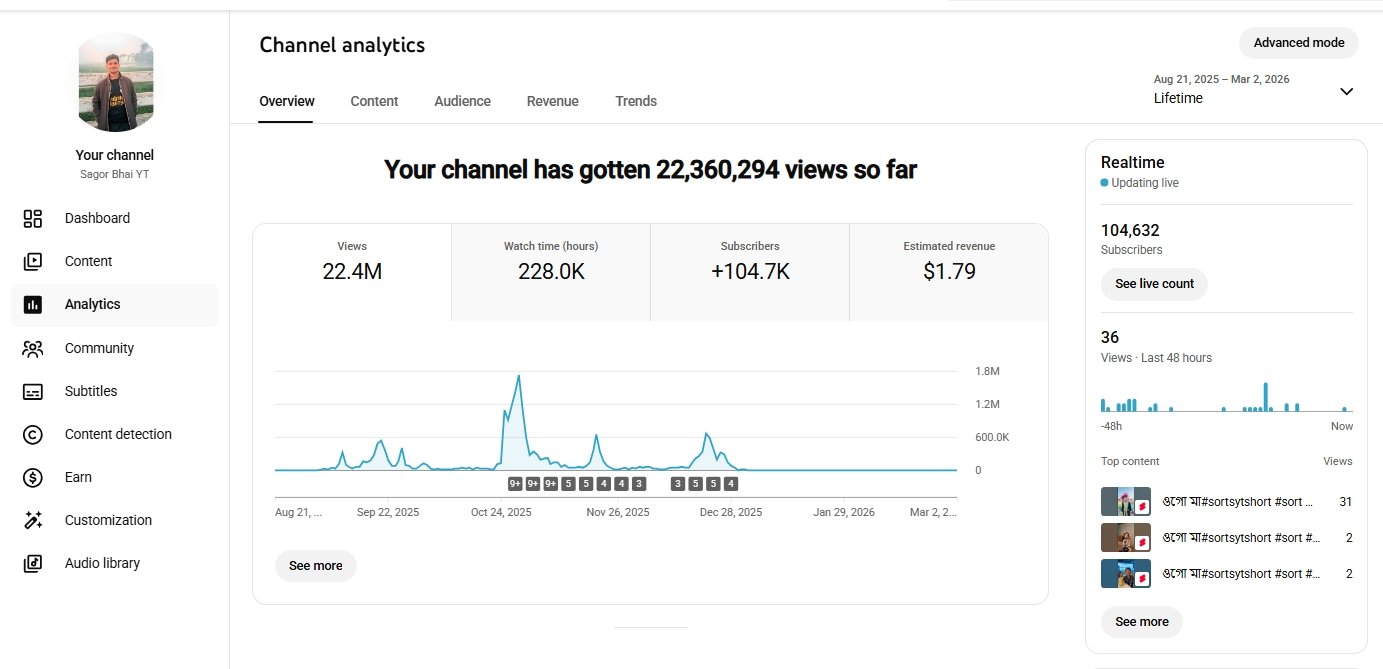
Task: Click the first 9+ marker under chart
Action: coord(515,484)
